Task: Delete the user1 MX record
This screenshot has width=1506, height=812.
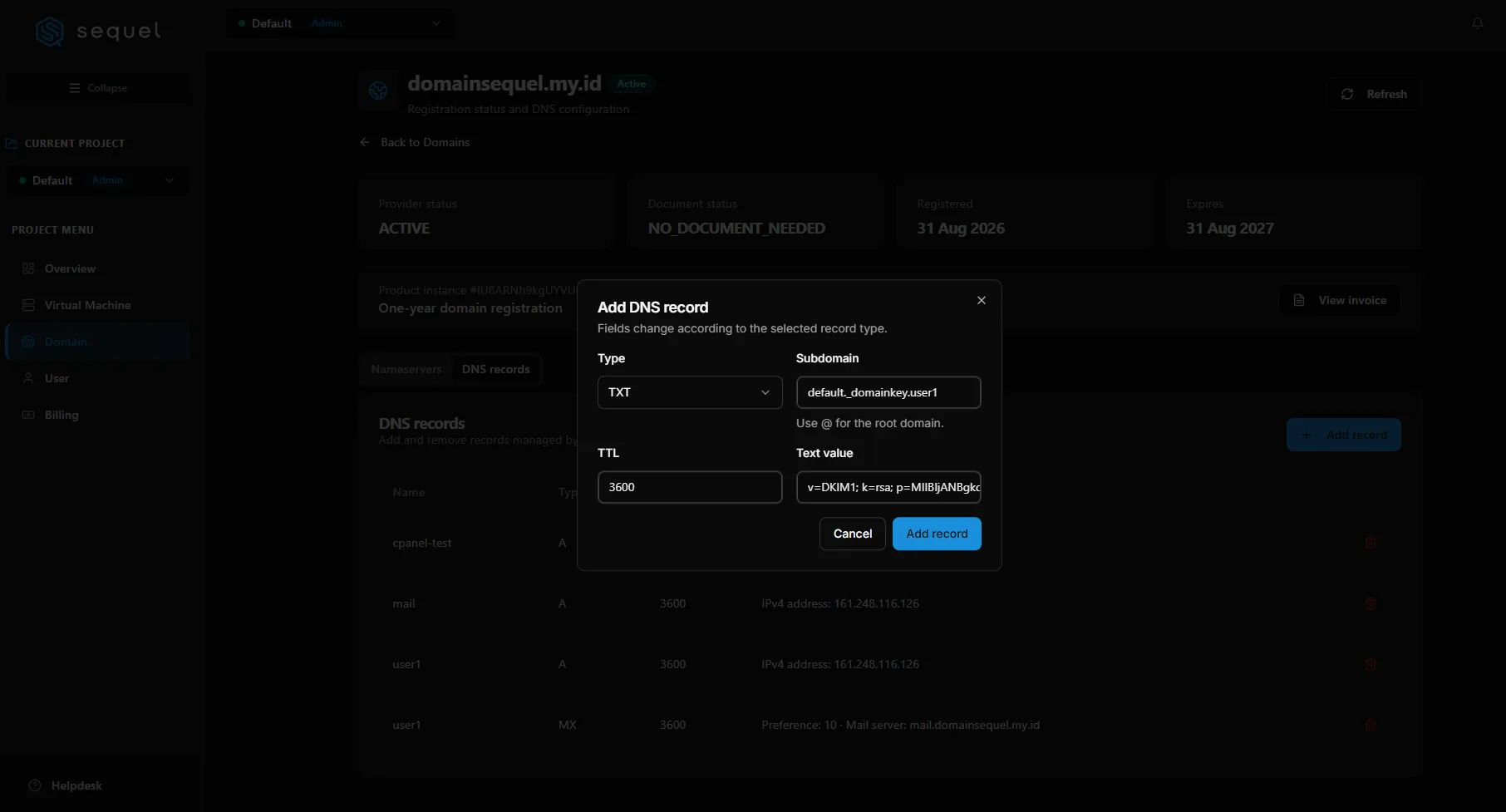Action: pyautogui.click(x=1371, y=725)
